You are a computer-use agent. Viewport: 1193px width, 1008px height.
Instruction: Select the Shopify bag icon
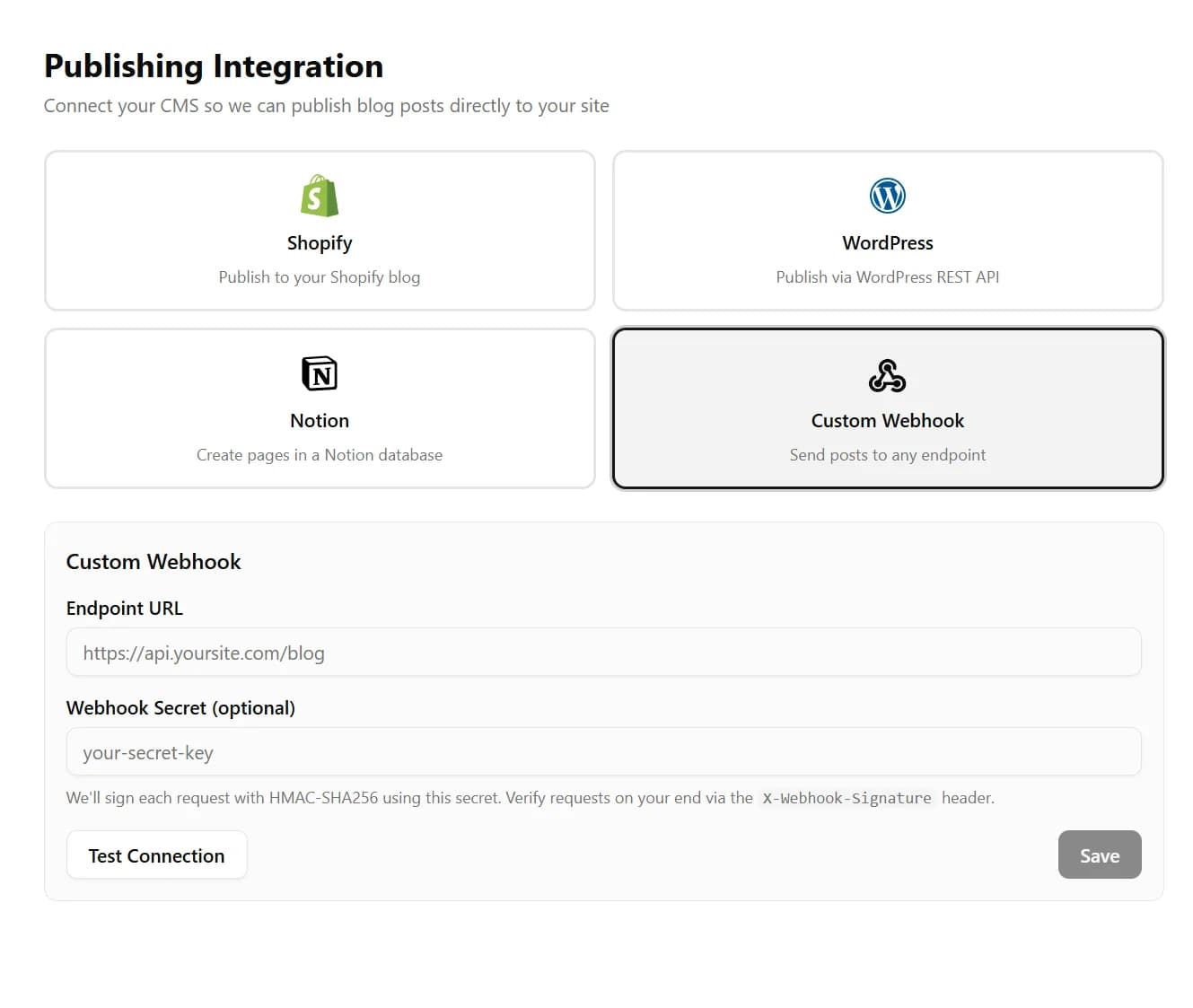click(320, 196)
